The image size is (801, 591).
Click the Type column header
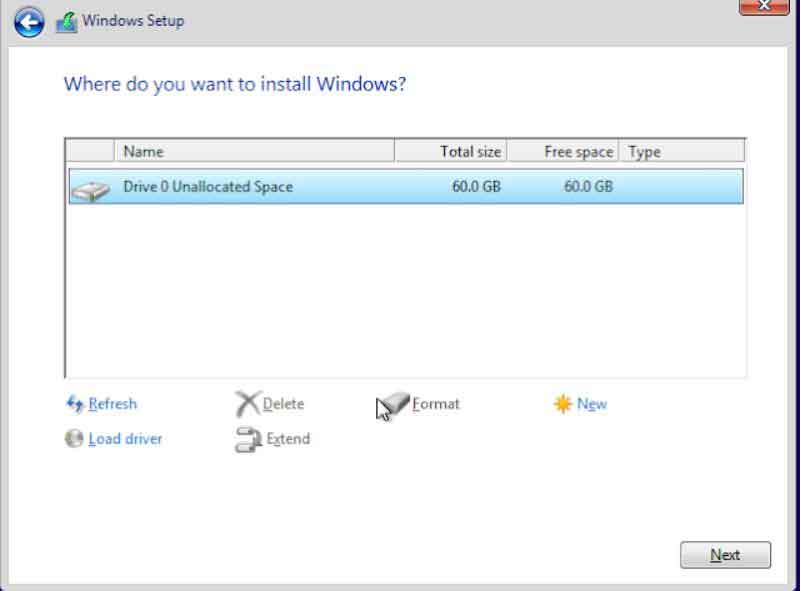pos(682,152)
